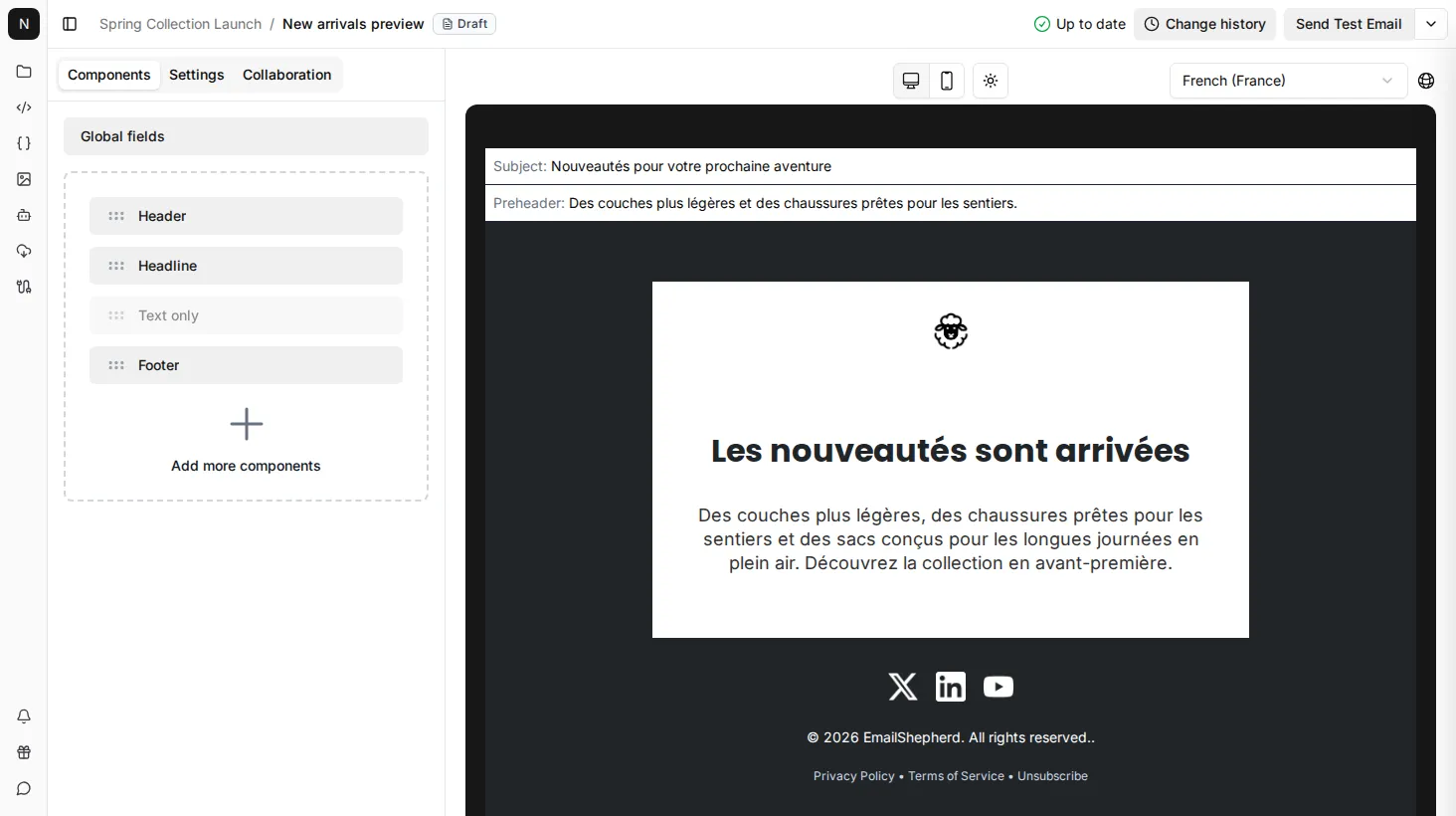Open Global fields section
The width and height of the screenshot is (1456, 816).
(246, 136)
